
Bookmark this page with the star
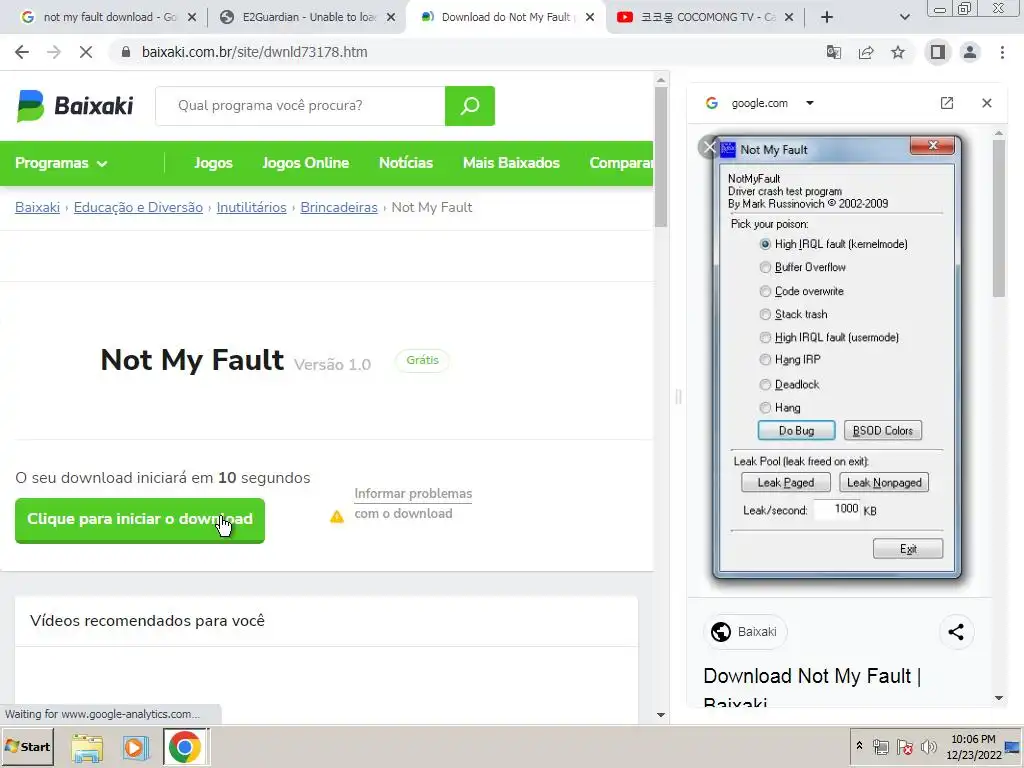(x=898, y=52)
